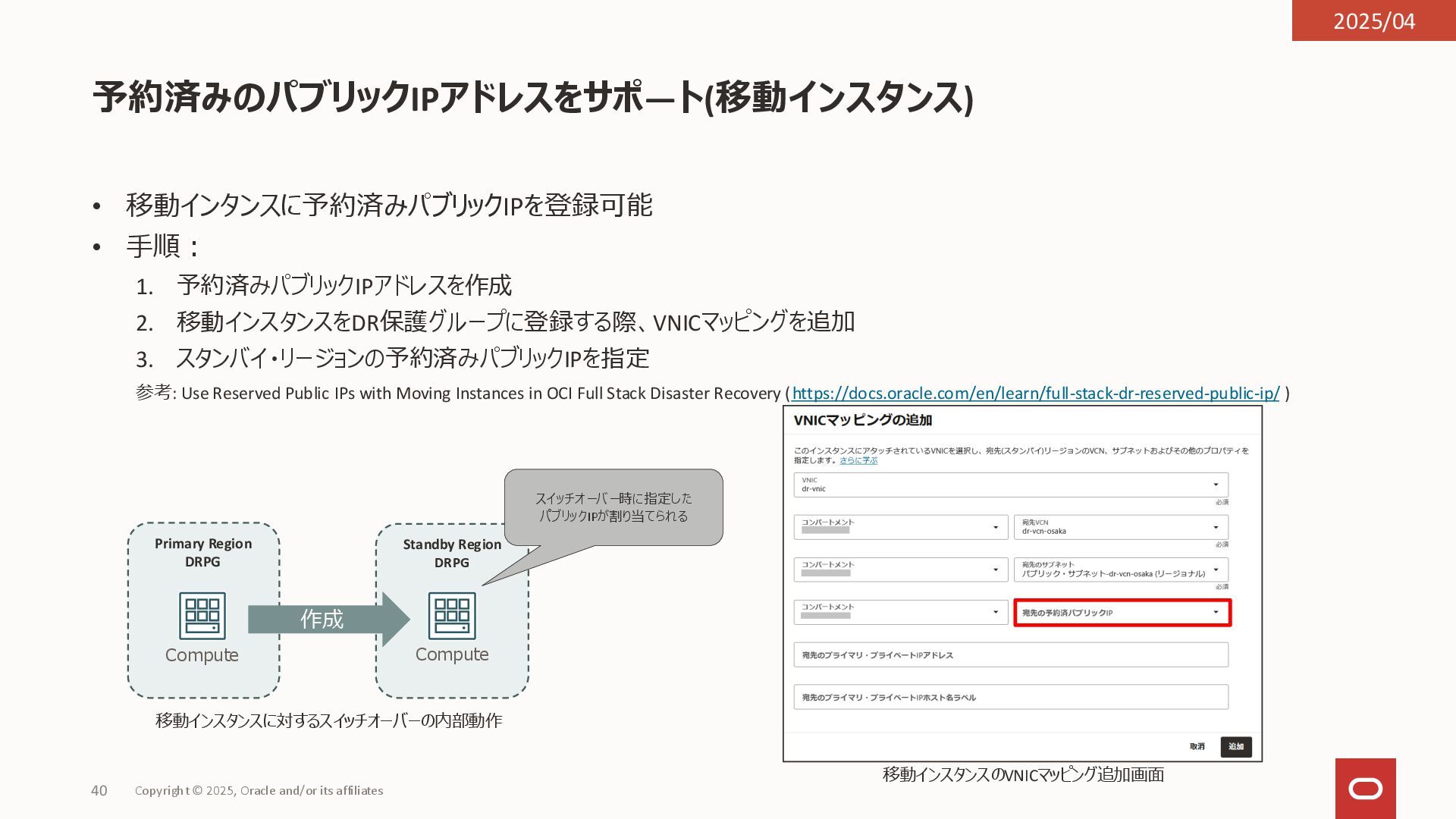The width and height of the screenshot is (1456, 819).
Task: Open the full-stack-dr-reserved-public-ip docs link
Action: (1035, 394)
